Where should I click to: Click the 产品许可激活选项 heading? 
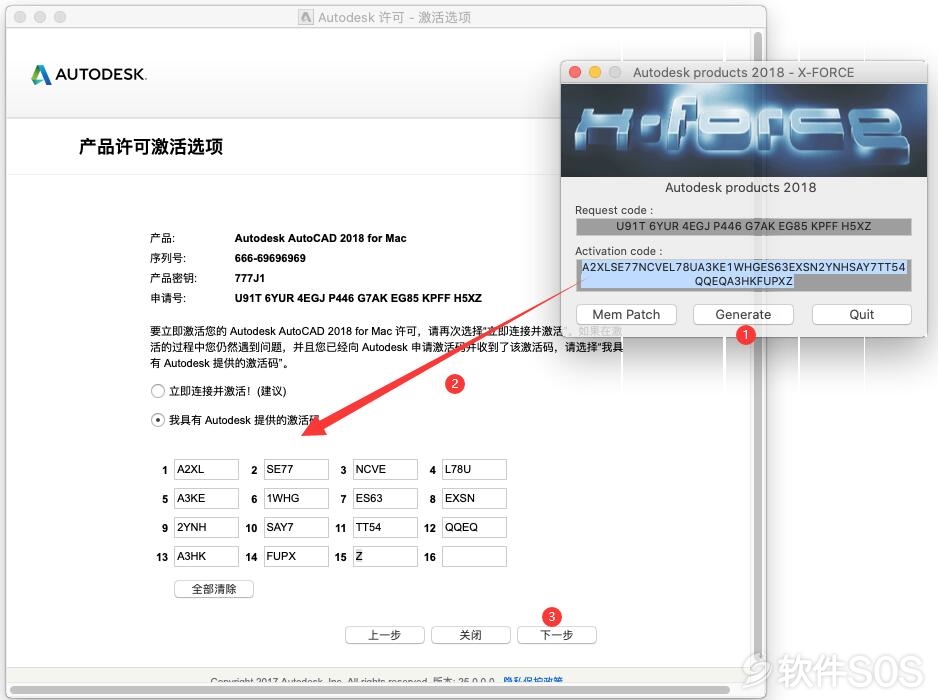[x=151, y=147]
